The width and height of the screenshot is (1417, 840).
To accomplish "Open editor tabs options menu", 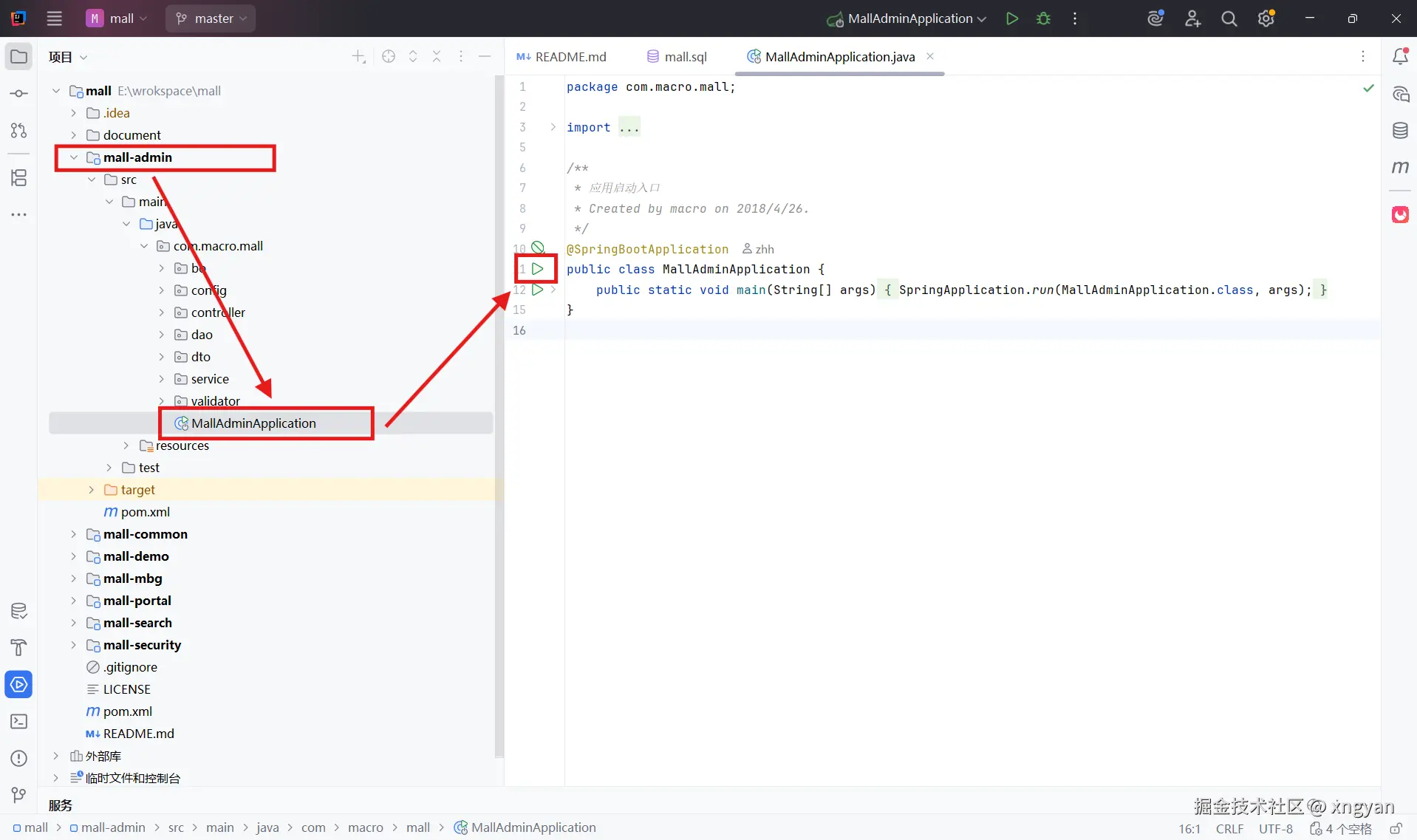I will 1363,57.
